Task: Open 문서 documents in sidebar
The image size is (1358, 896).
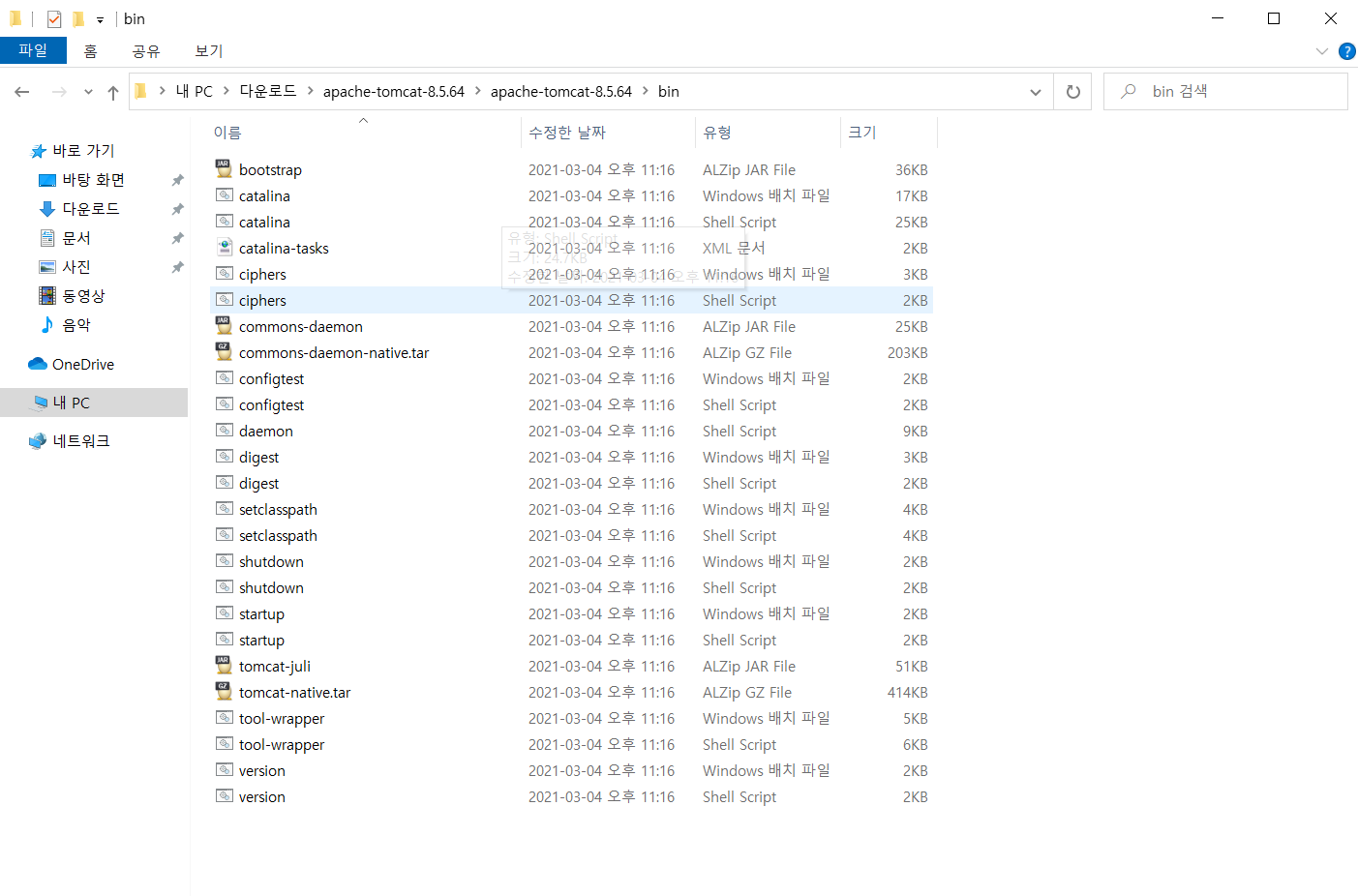Action: (x=65, y=238)
